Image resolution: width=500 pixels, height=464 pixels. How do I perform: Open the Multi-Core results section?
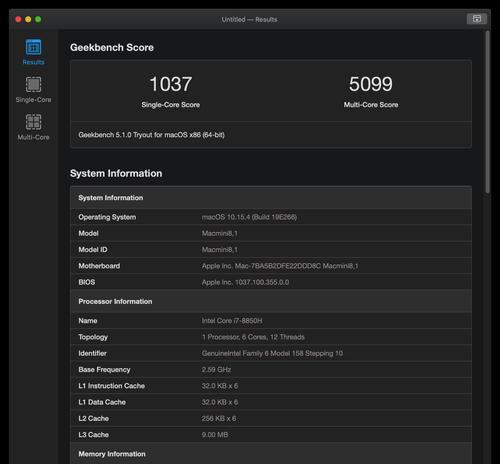(x=33, y=127)
